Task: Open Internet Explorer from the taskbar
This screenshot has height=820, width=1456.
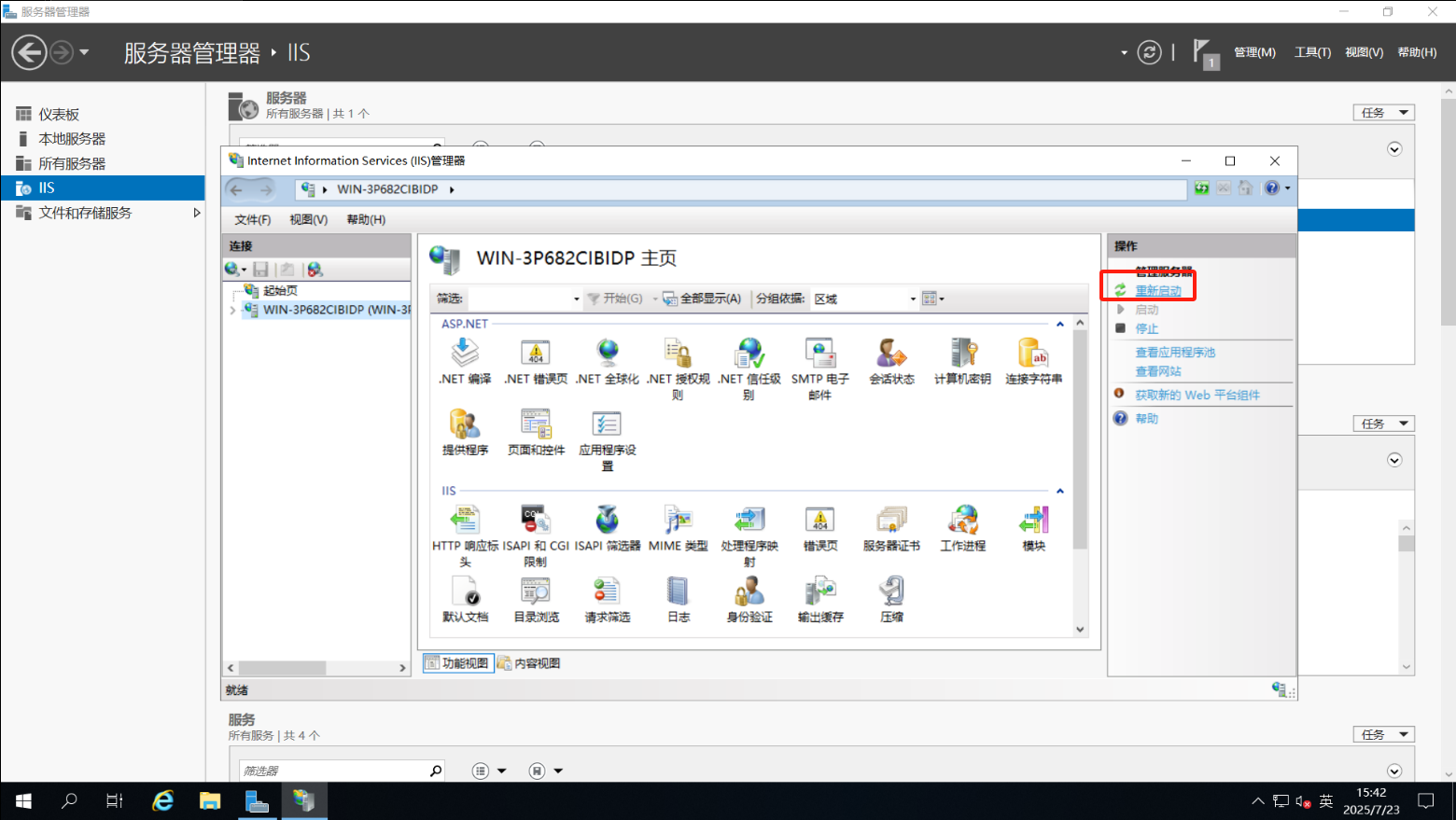Action: [163, 800]
